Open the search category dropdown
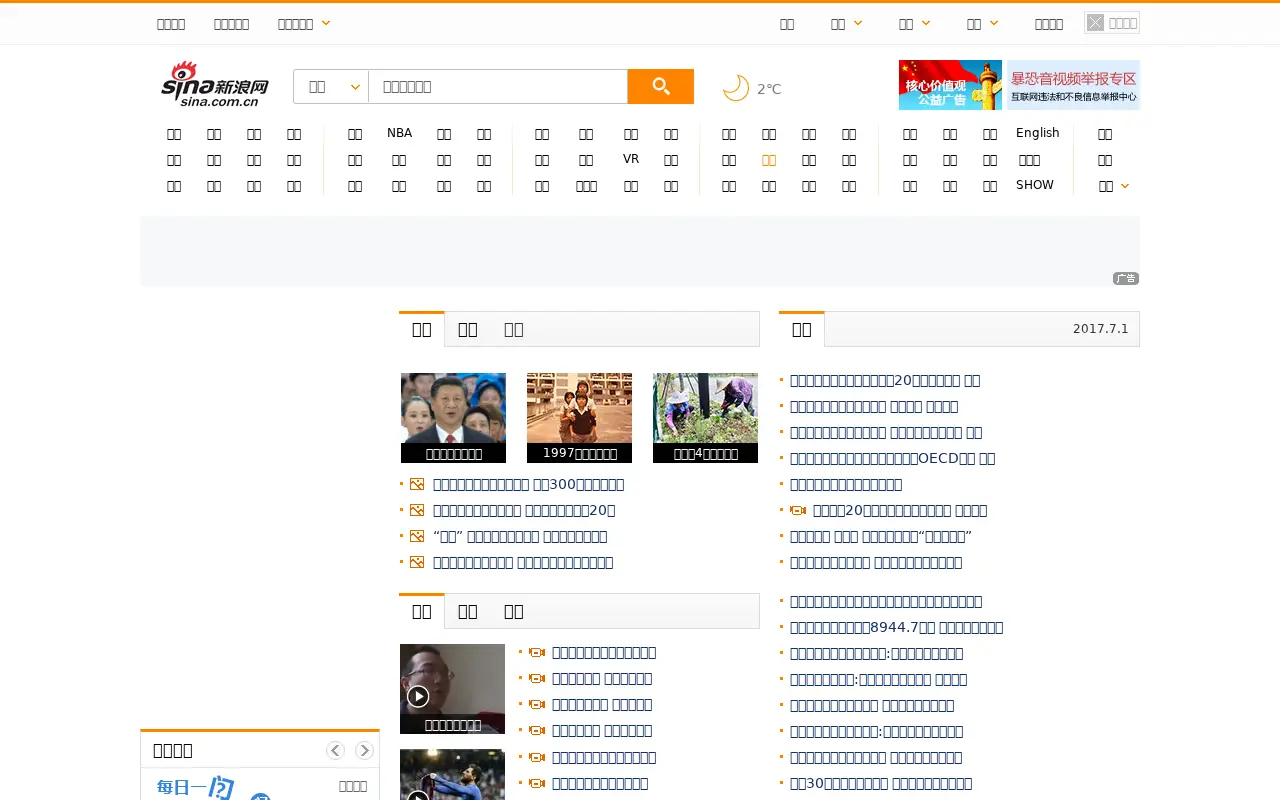Screen dimensions: 1280x800 [x=331, y=87]
